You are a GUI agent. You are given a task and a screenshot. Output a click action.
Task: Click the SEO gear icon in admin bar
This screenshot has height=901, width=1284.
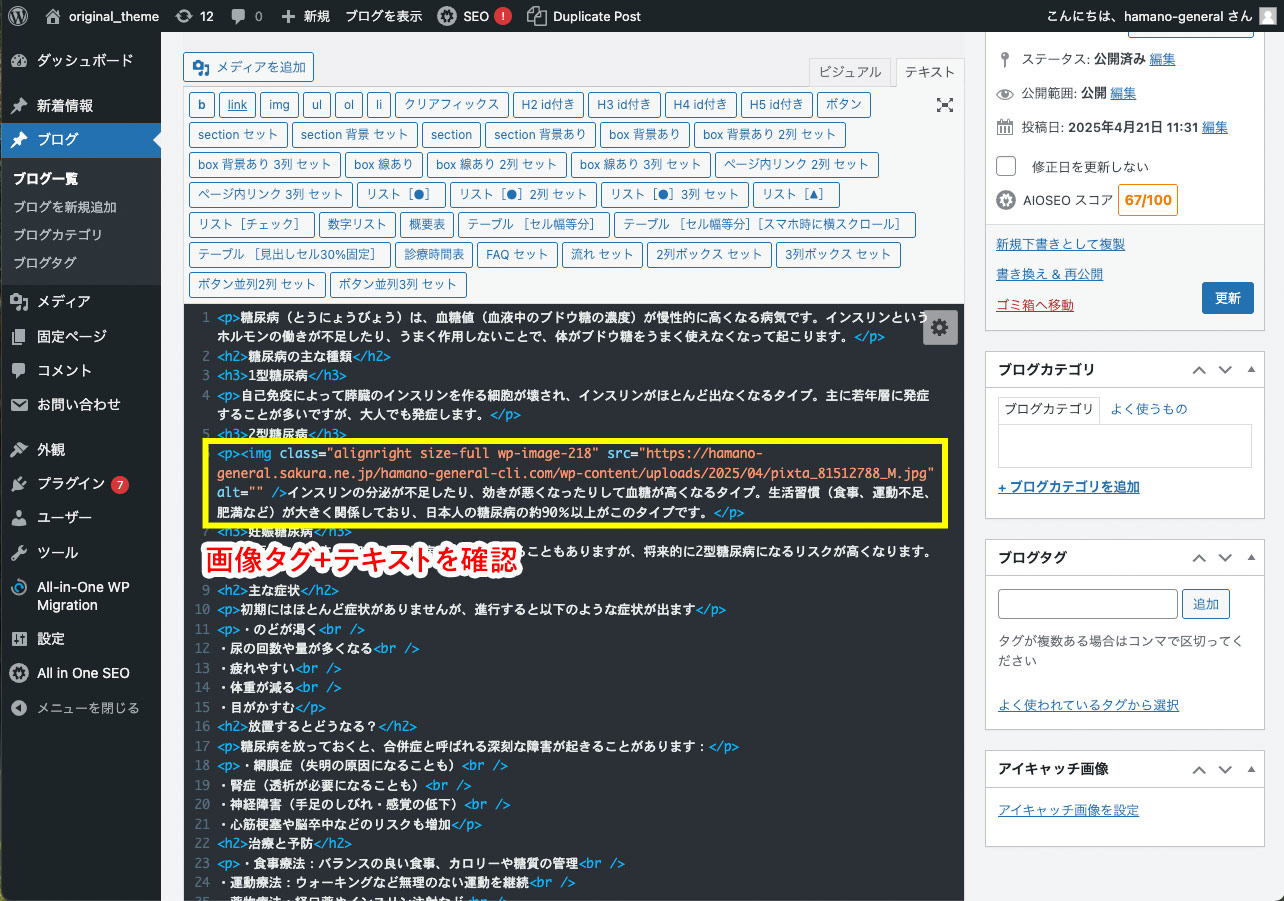pos(448,16)
